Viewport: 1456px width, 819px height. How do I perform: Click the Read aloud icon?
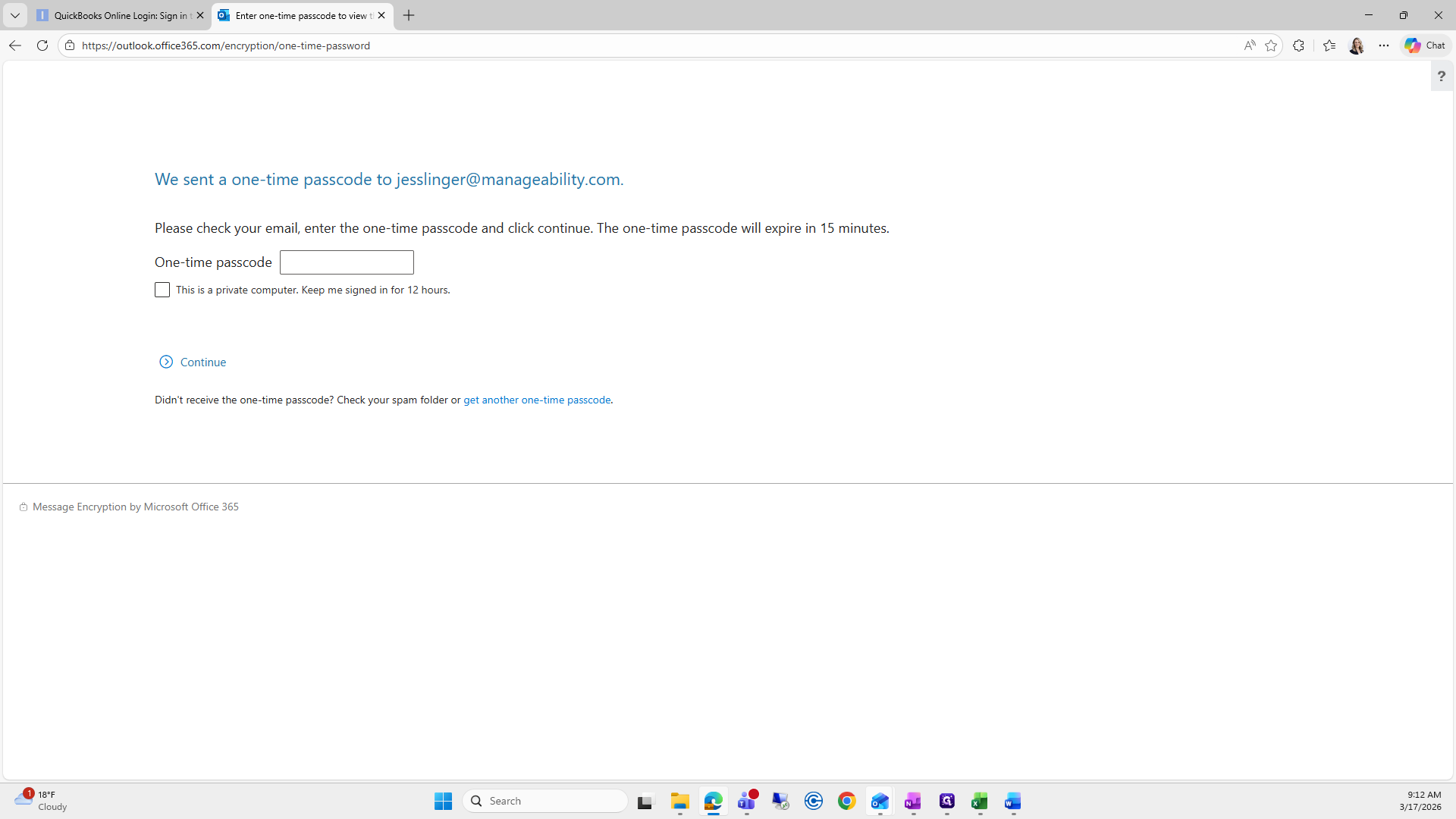click(x=1249, y=45)
